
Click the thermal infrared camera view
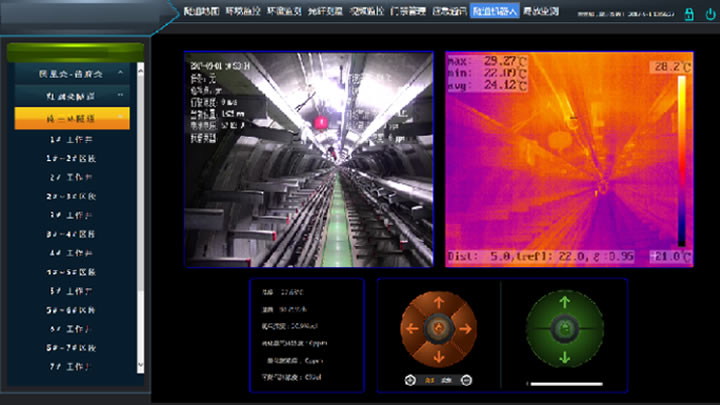coord(567,159)
